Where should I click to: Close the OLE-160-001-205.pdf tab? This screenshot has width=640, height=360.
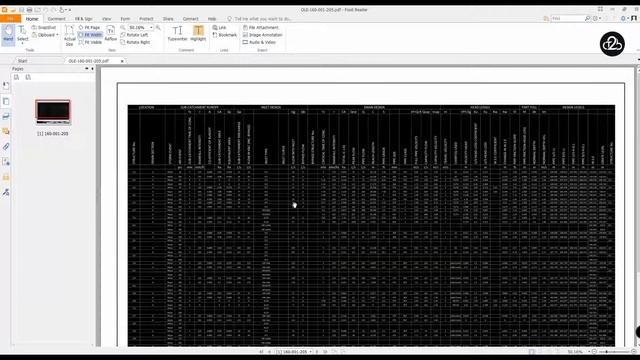pos(122,61)
